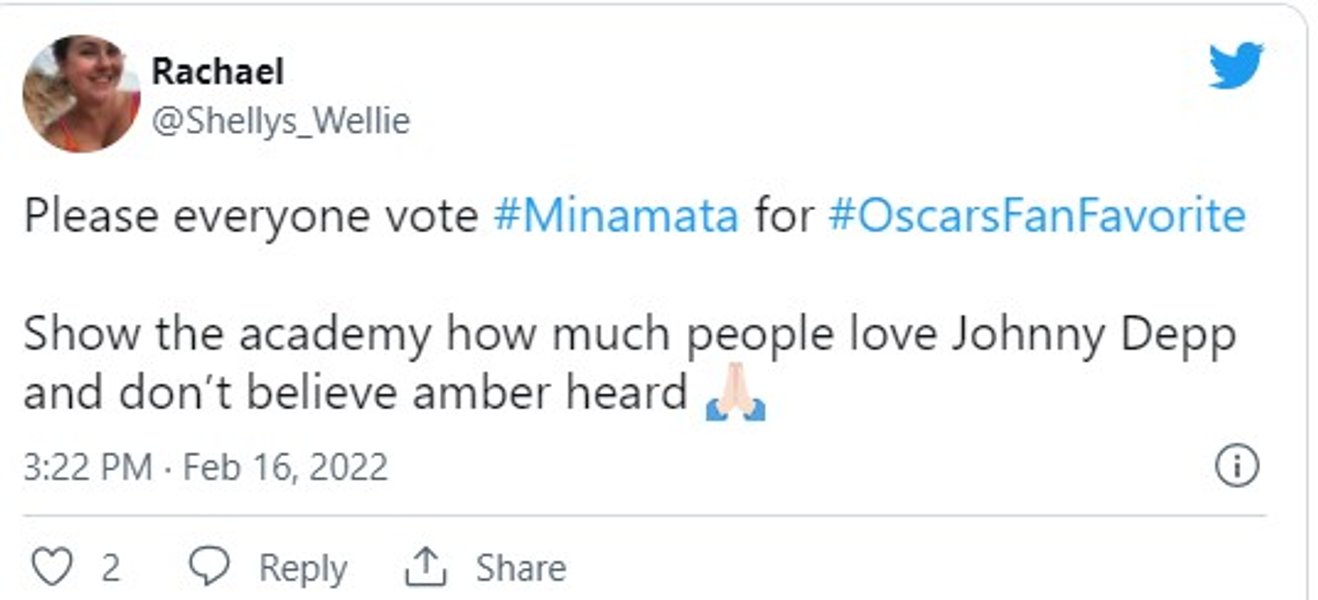
Task: Click the 3:22 PM timestamp
Action: (x=88, y=467)
